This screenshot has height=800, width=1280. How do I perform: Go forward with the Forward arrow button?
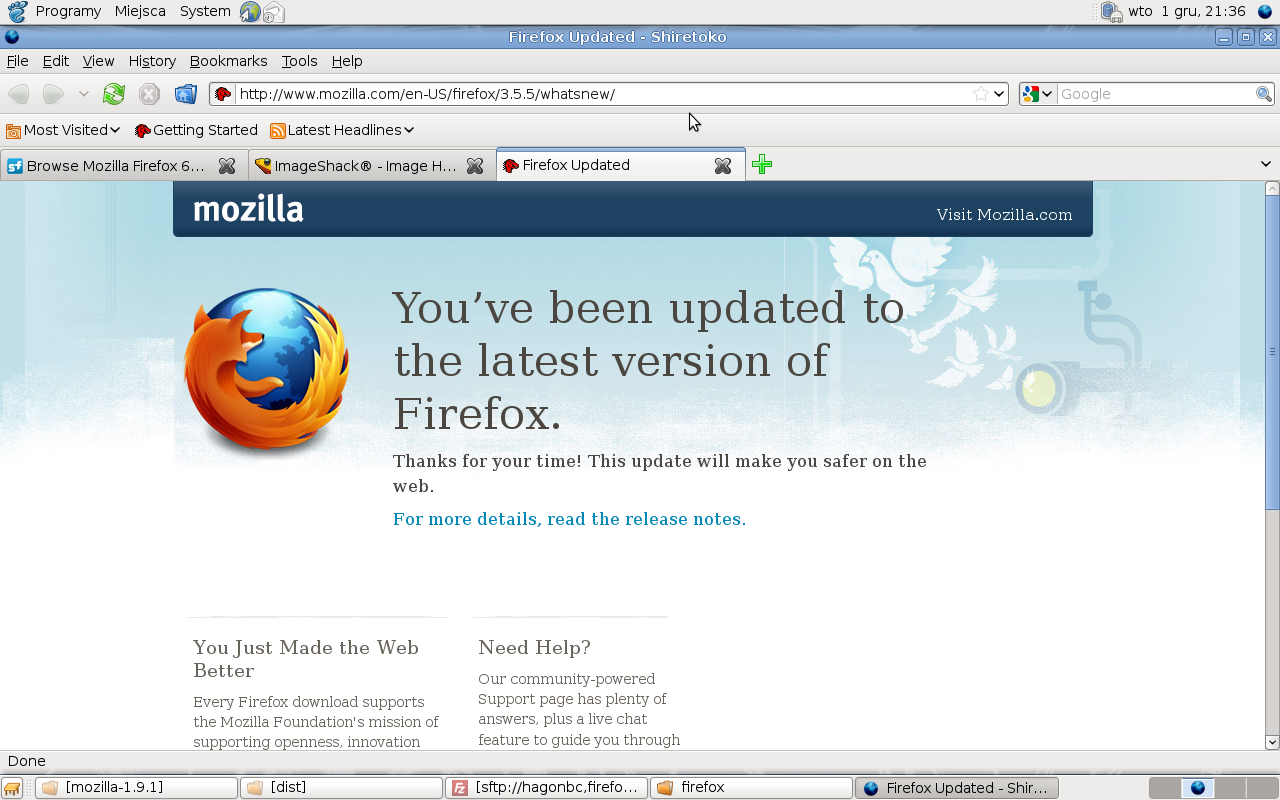[x=53, y=94]
